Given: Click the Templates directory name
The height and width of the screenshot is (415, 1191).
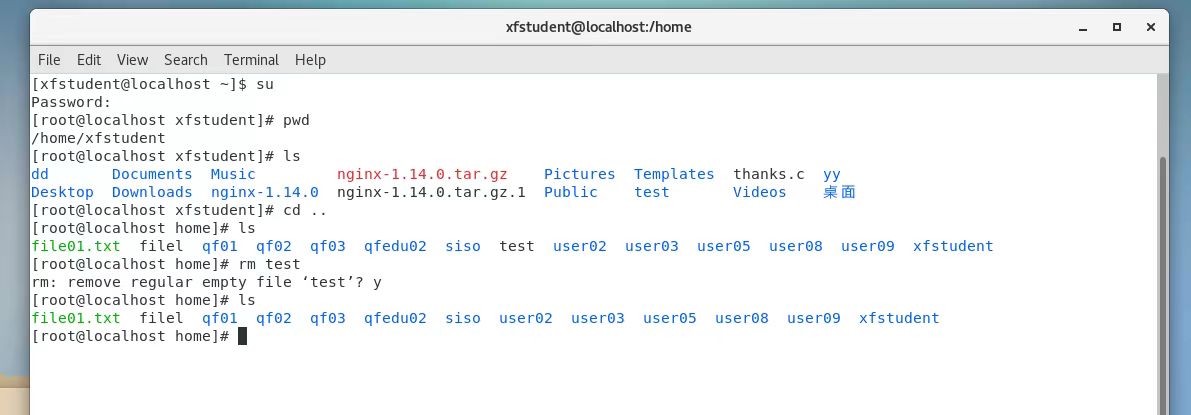Looking at the screenshot, I should (674, 174).
